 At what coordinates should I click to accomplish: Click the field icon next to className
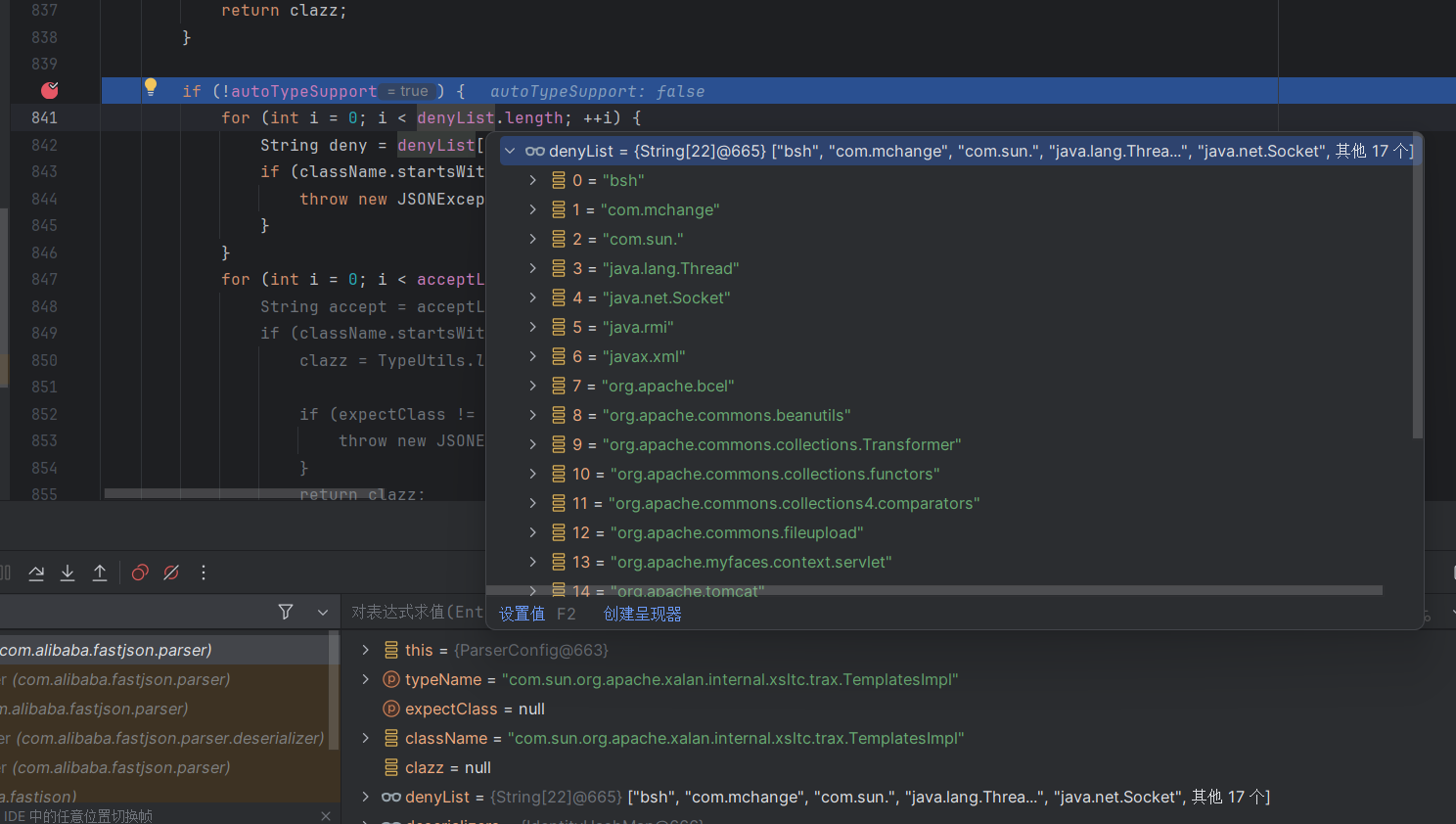[391, 738]
